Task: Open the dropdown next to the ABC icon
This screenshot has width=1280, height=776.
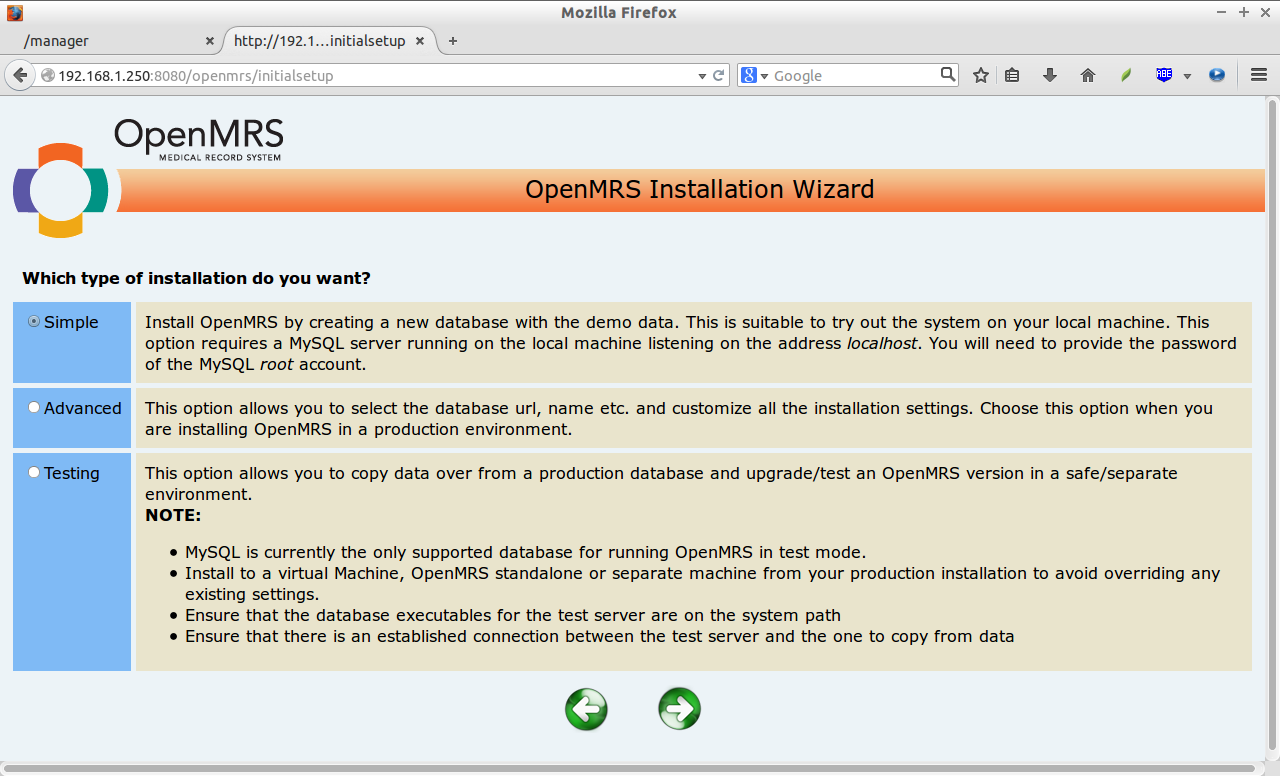Action: 1187,76
